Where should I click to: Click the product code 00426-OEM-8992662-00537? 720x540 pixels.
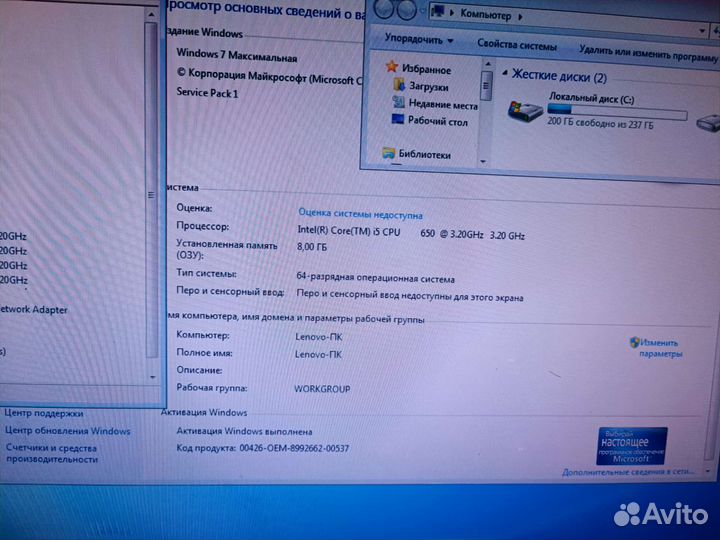pos(294,448)
